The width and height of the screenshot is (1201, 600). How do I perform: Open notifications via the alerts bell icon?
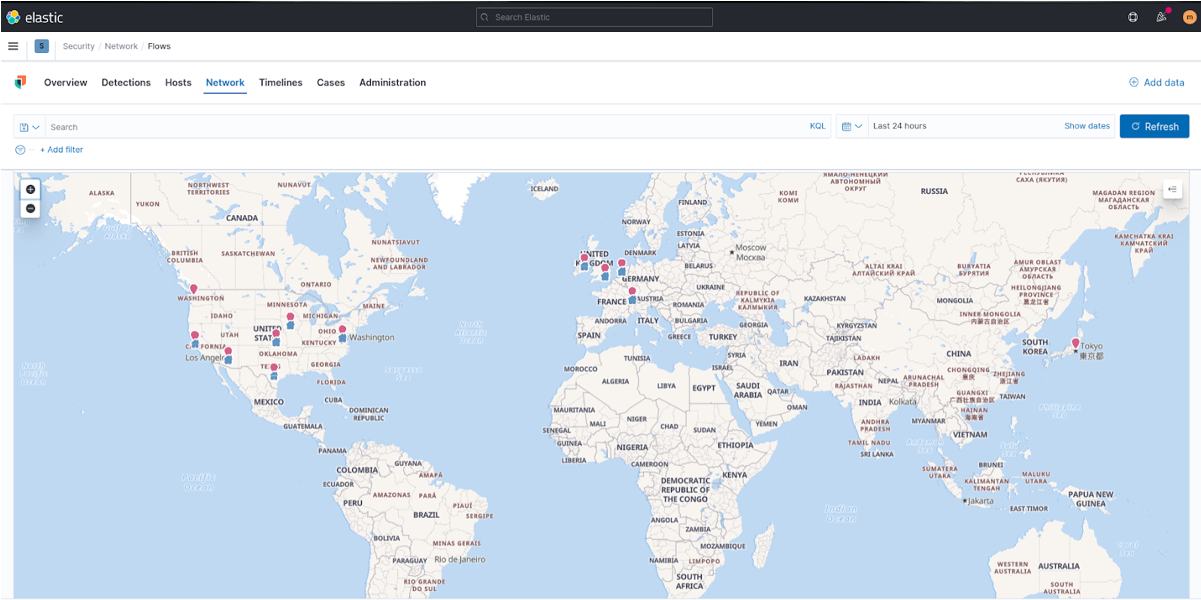coord(1161,17)
